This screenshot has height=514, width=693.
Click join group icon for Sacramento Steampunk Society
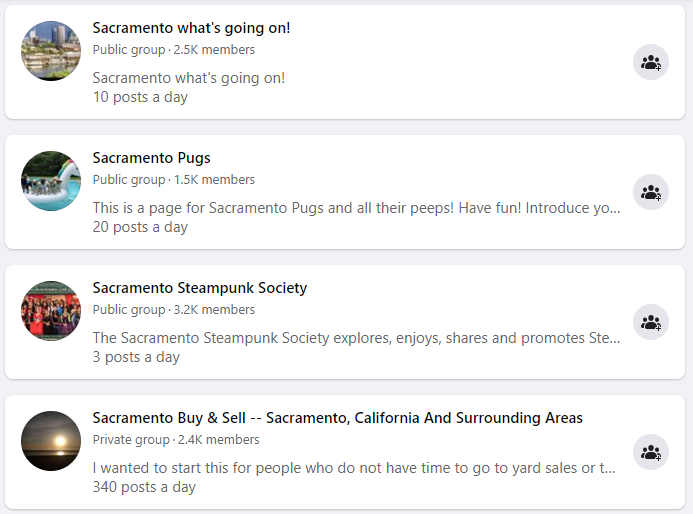click(x=651, y=322)
